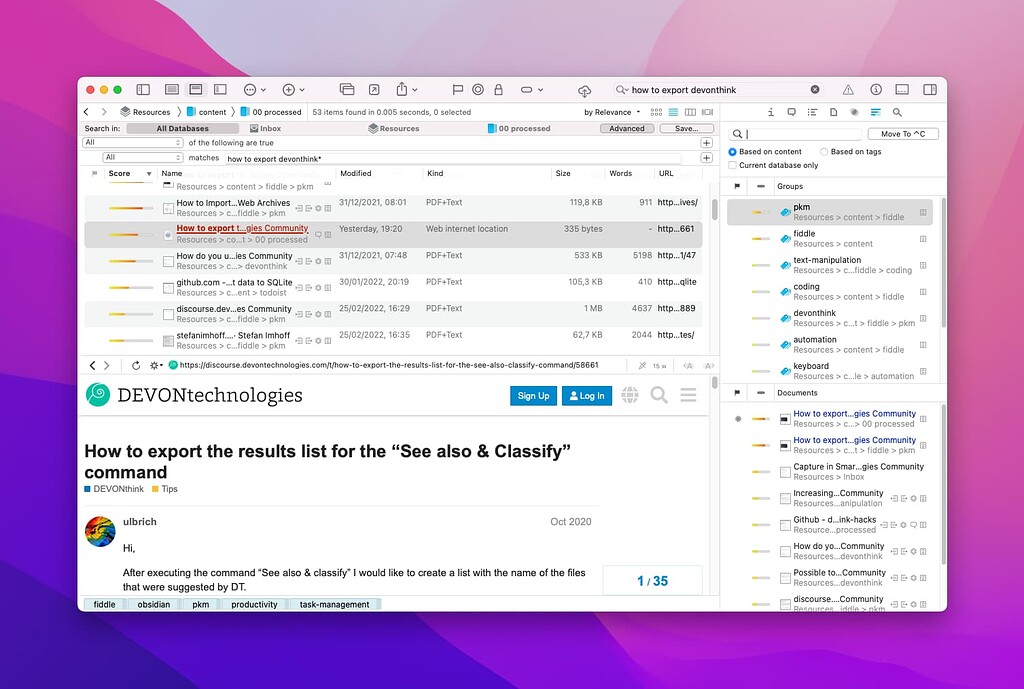
Task: Click the Log In button on the webpage
Action: [x=589, y=396]
